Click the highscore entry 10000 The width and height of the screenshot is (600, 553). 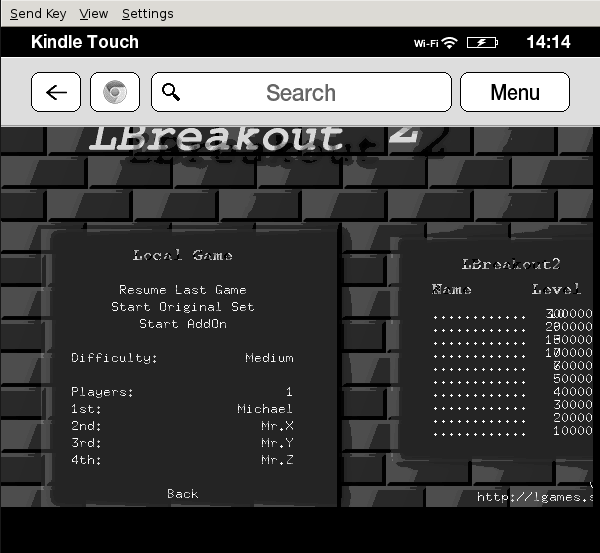click(573, 431)
